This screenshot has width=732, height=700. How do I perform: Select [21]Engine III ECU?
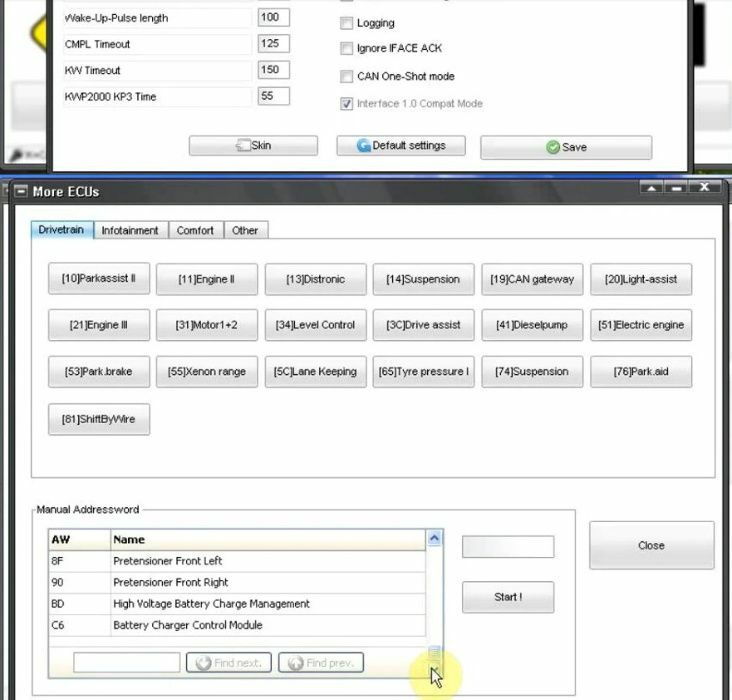click(99, 325)
